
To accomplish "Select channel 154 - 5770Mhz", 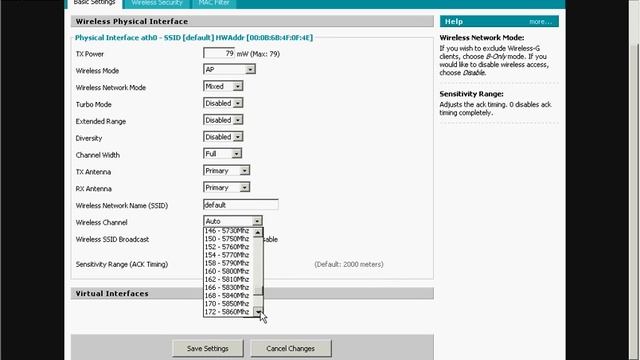I will pos(227,255).
